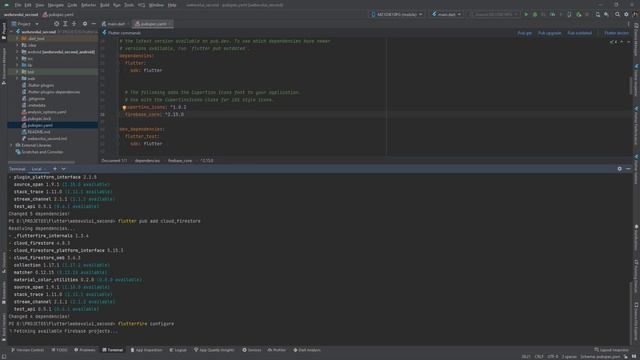Click Flutter doctor link
Screen dimensions: 640x360
coord(616,33)
